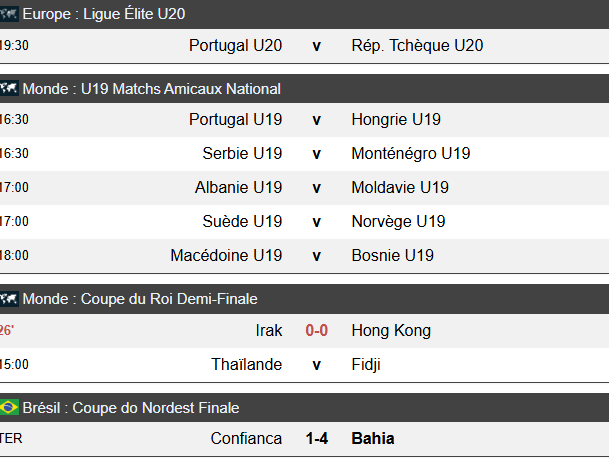The height and width of the screenshot is (458, 609).
Task: Click the world icon beside Coupe du Roi
Action: point(9,299)
